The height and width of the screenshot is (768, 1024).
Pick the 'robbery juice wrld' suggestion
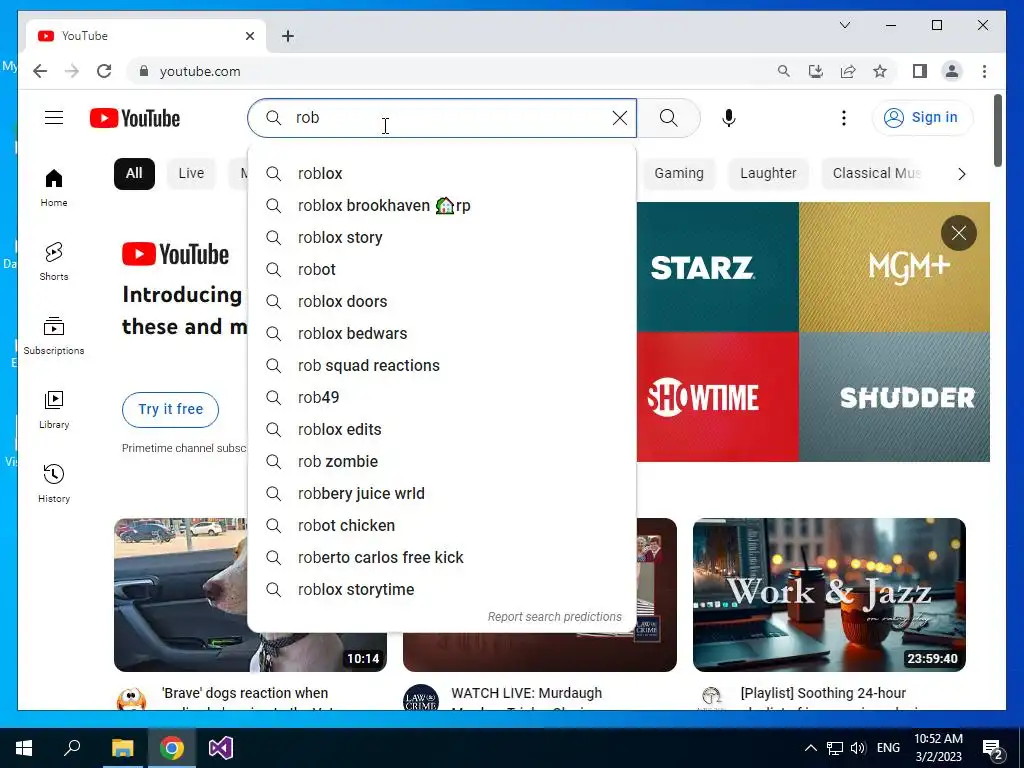click(442, 494)
